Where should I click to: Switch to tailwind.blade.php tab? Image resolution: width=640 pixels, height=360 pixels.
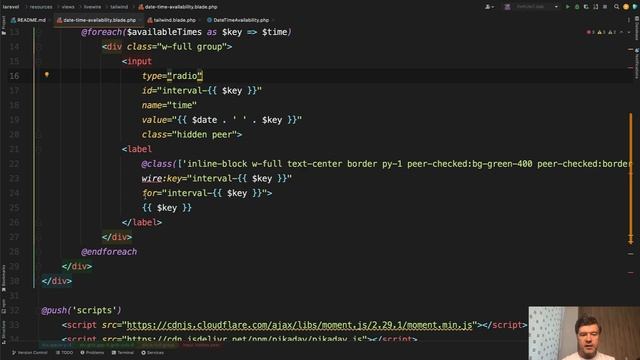click(171, 20)
